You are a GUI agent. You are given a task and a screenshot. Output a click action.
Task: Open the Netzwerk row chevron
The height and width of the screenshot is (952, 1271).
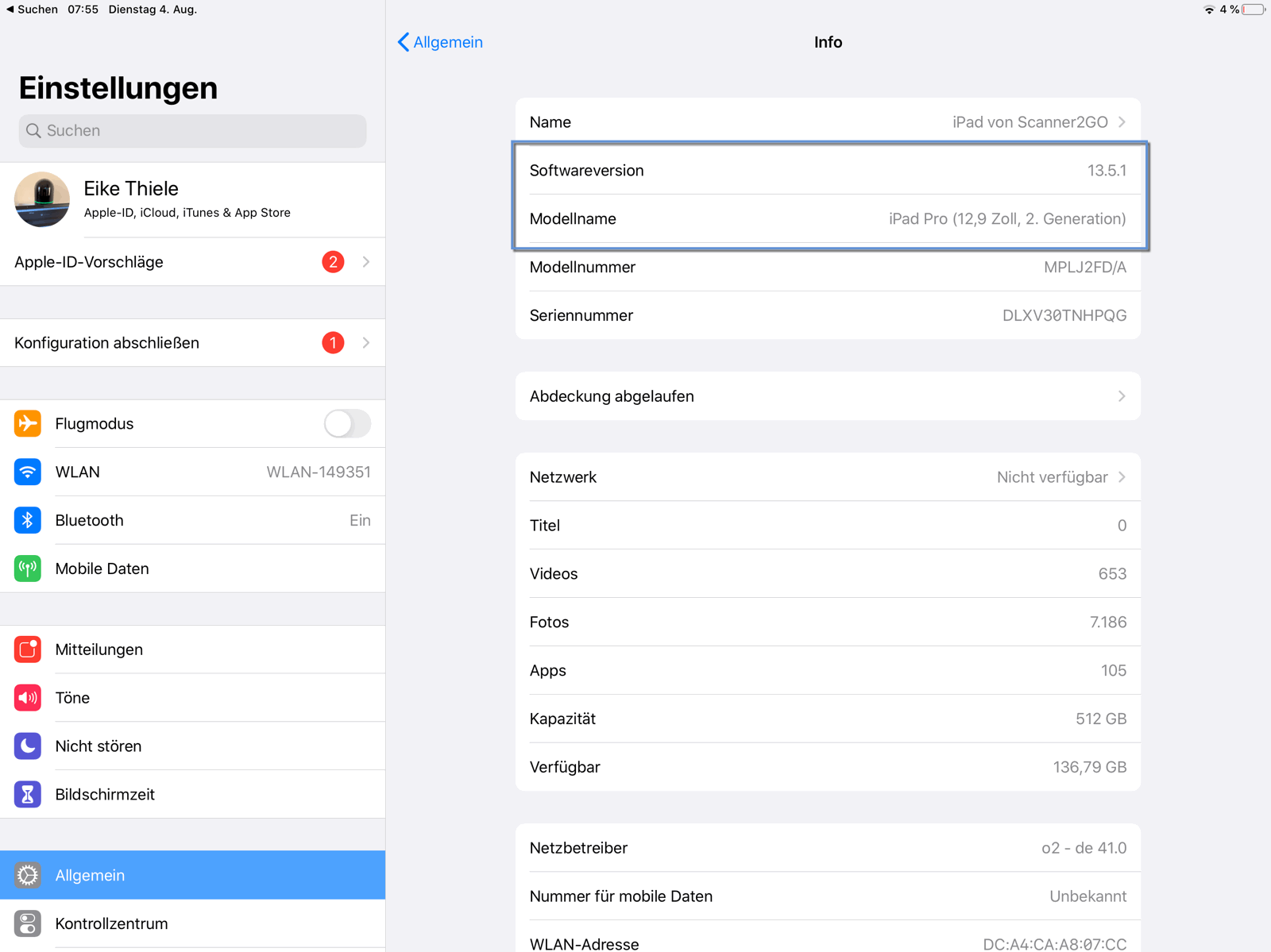click(1122, 476)
